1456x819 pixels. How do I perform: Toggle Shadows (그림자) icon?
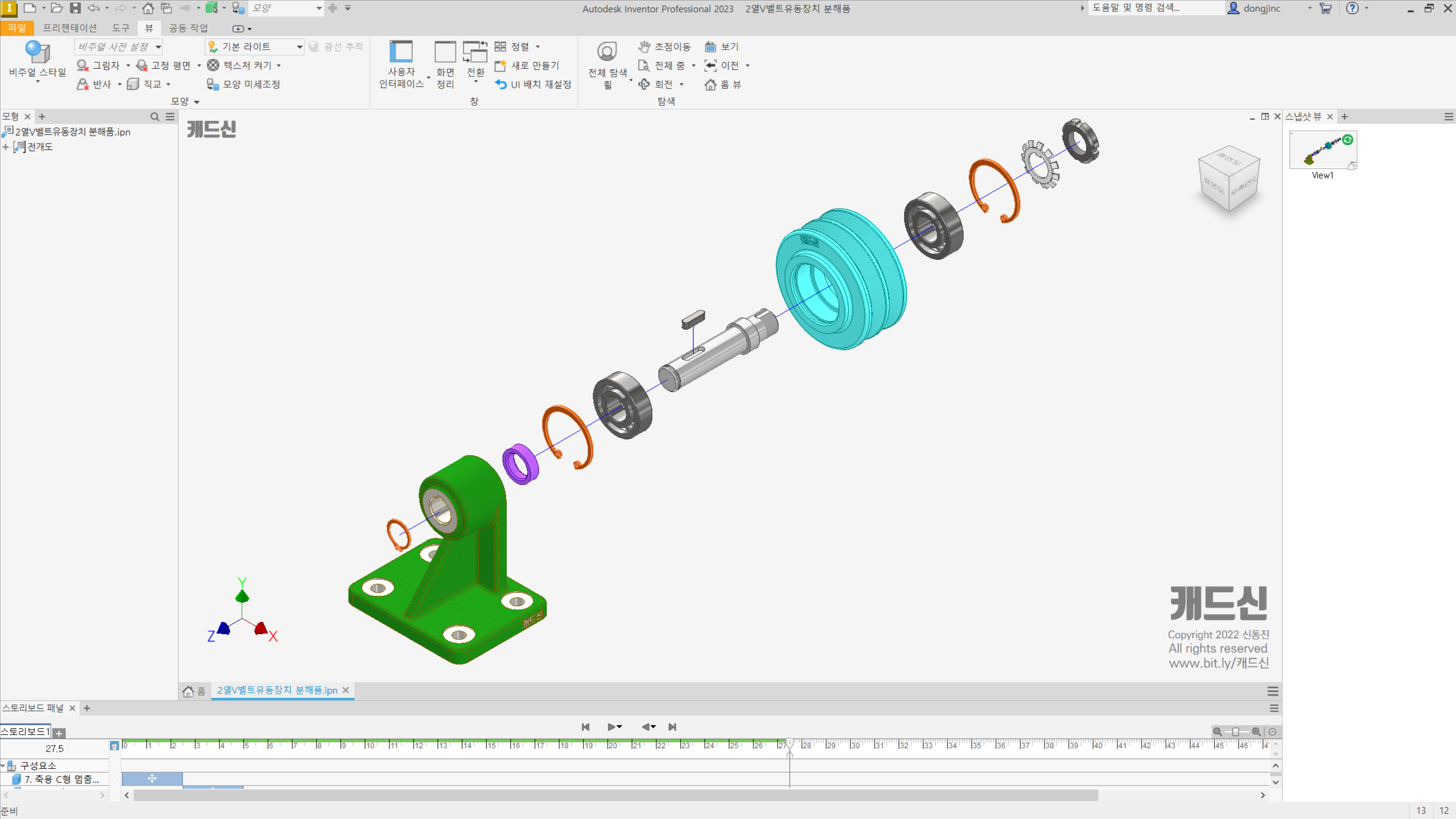pyautogui.click(x=83, y=66)
